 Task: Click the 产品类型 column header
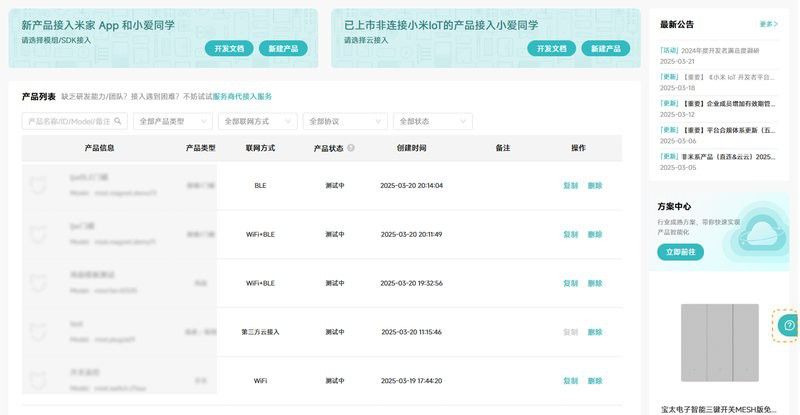201,148
